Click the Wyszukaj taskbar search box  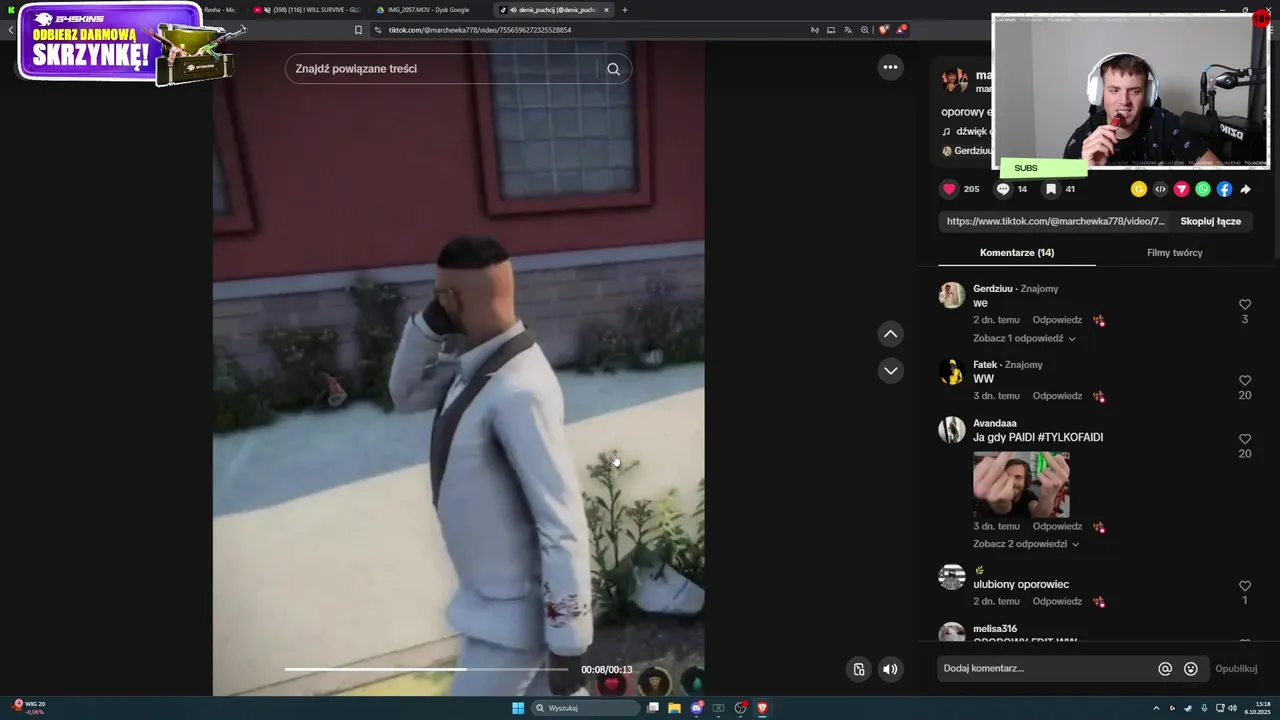pos(585,708)
